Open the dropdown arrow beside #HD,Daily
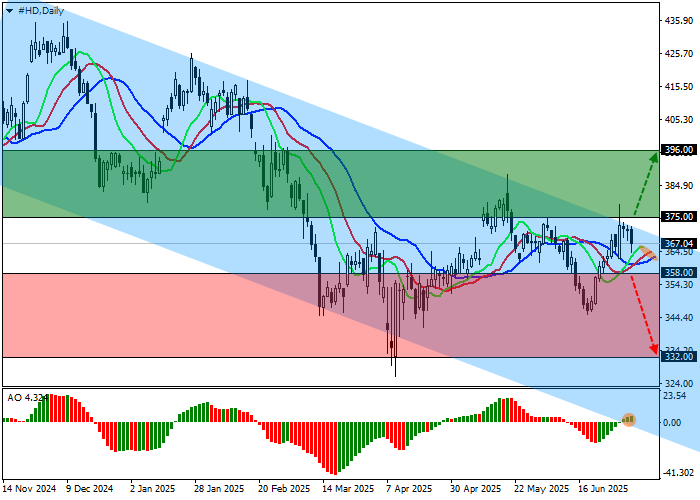 9,10
